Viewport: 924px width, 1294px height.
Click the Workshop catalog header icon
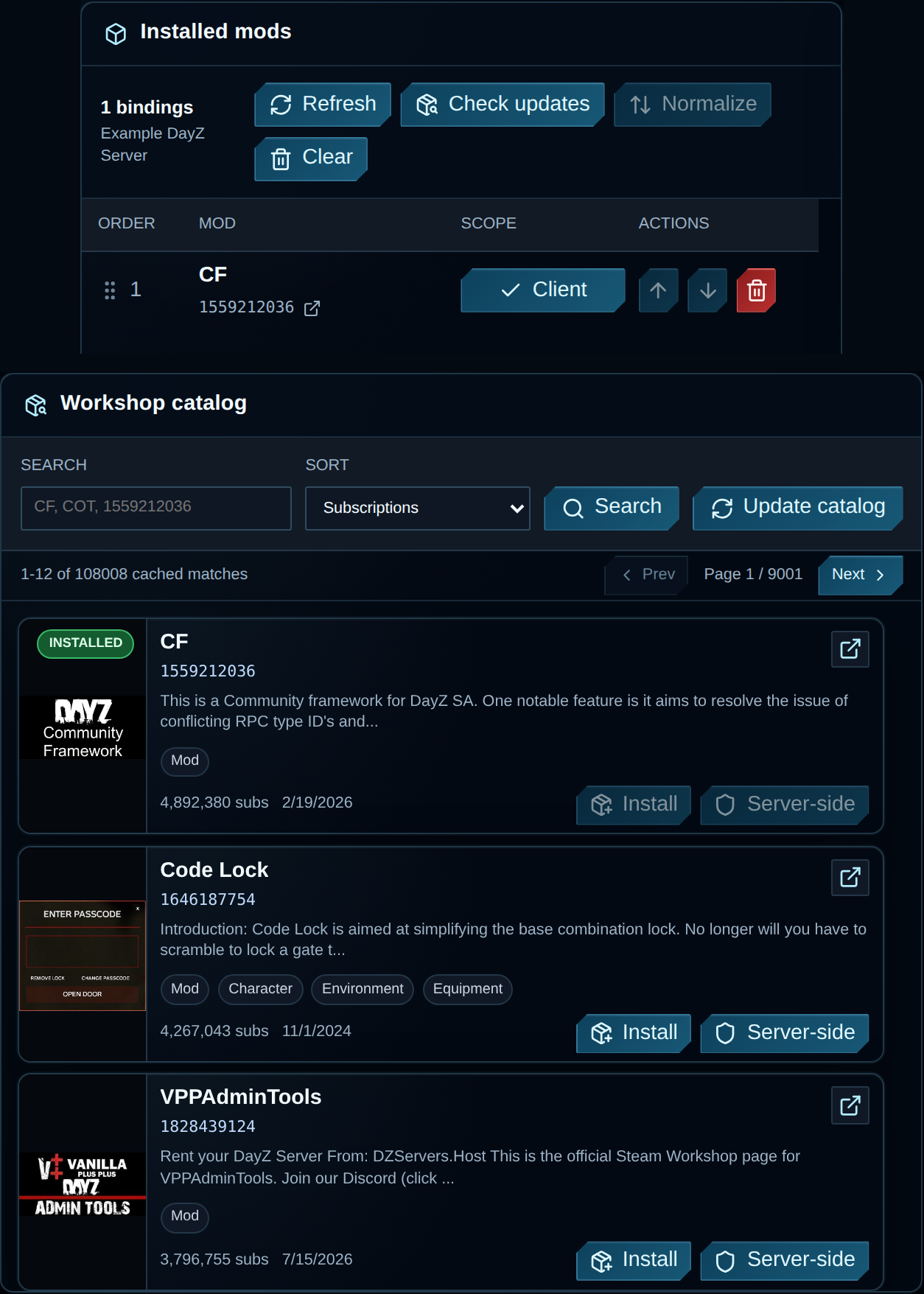[36, 405]
